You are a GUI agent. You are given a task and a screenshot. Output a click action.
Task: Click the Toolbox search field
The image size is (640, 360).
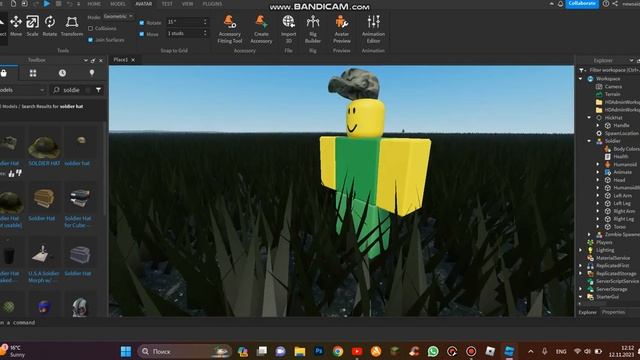(71, 90)
